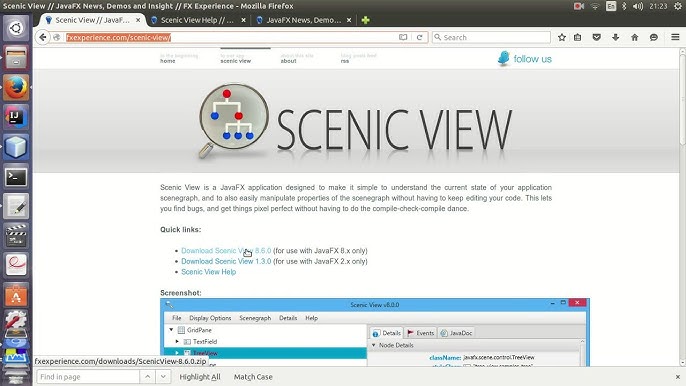This screenshot has width=686, height=386.
Task: Close the JavaFX News, Demos tab
Action: (349, 20)
